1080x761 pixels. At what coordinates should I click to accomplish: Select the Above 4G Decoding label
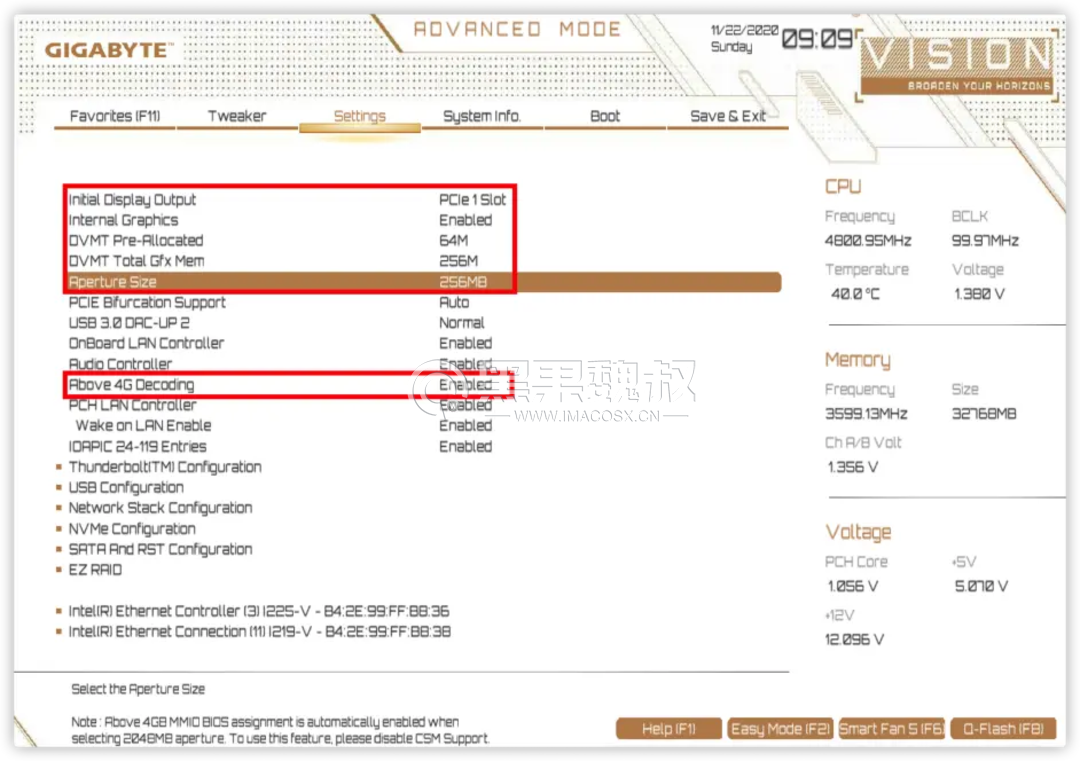pyautogui.click(x=131, y=384)
